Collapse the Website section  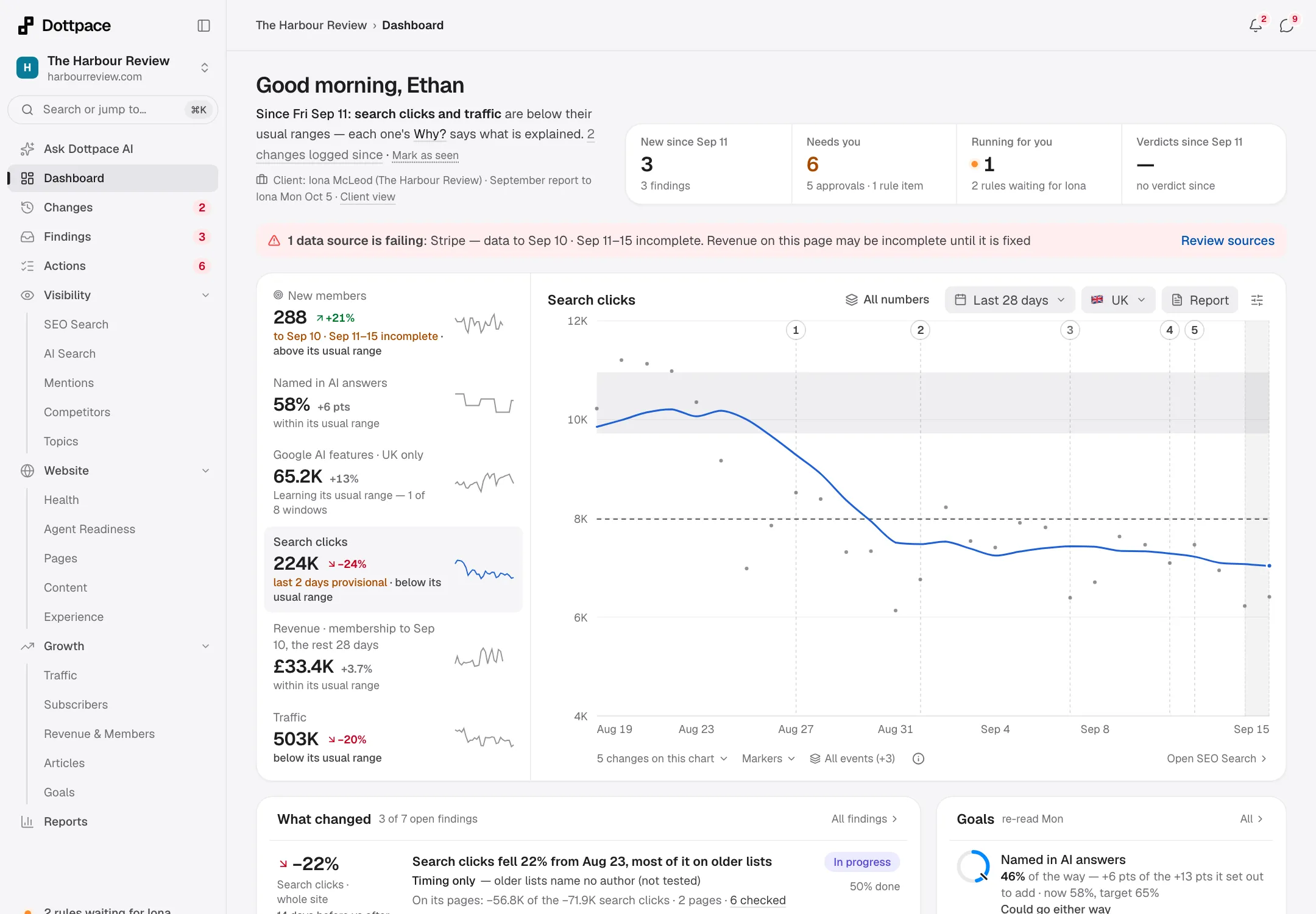tap(205, 470)
